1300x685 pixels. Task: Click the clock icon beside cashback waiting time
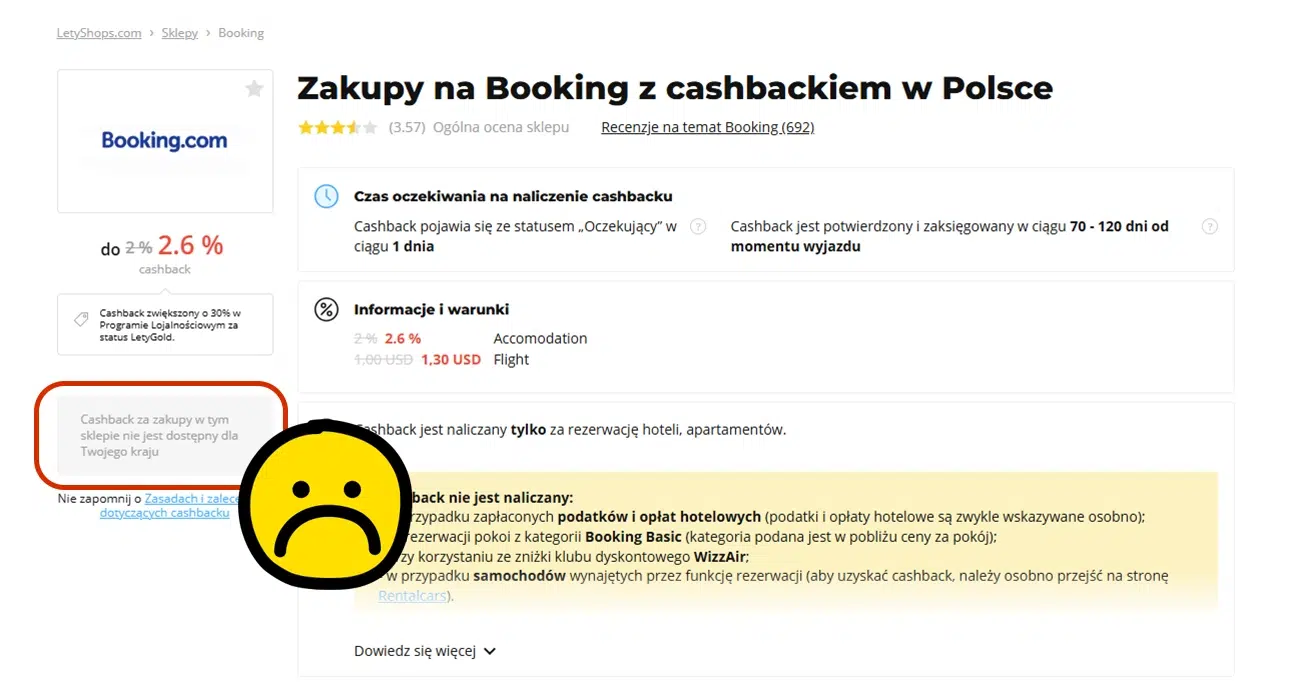(x=326, y=196)
